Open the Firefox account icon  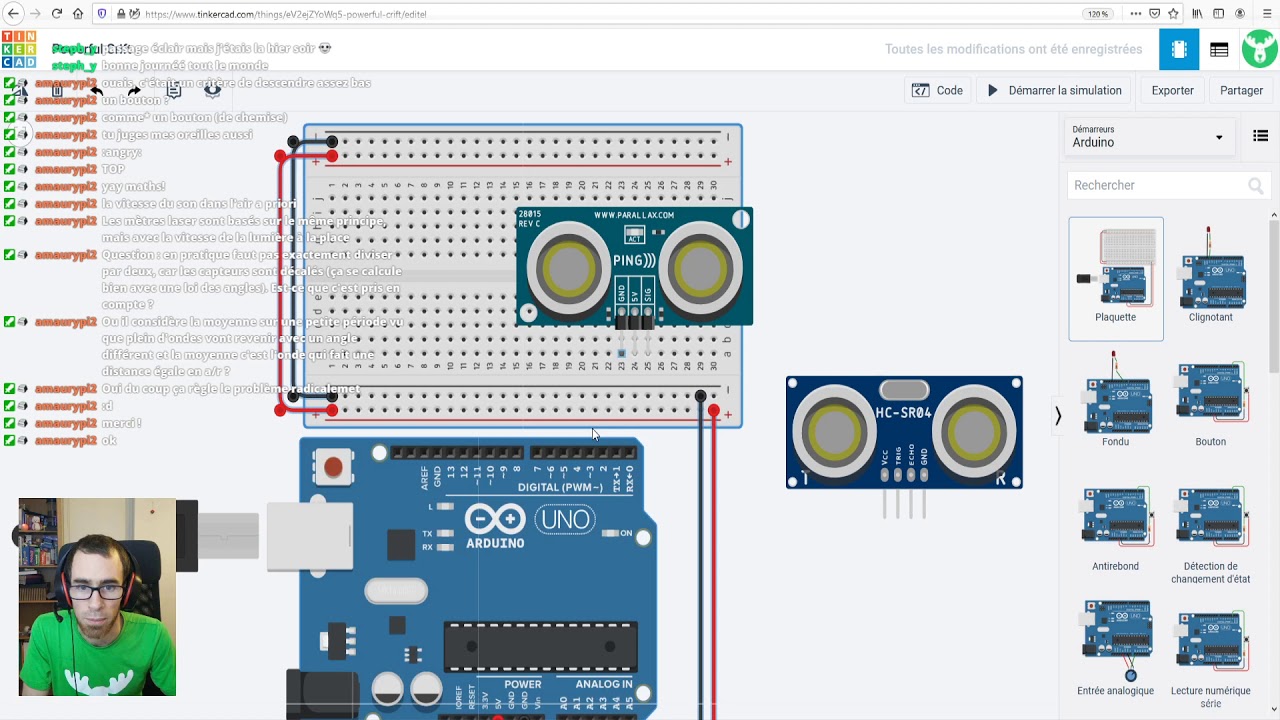pyautogui.click(x=1240, y=14)
